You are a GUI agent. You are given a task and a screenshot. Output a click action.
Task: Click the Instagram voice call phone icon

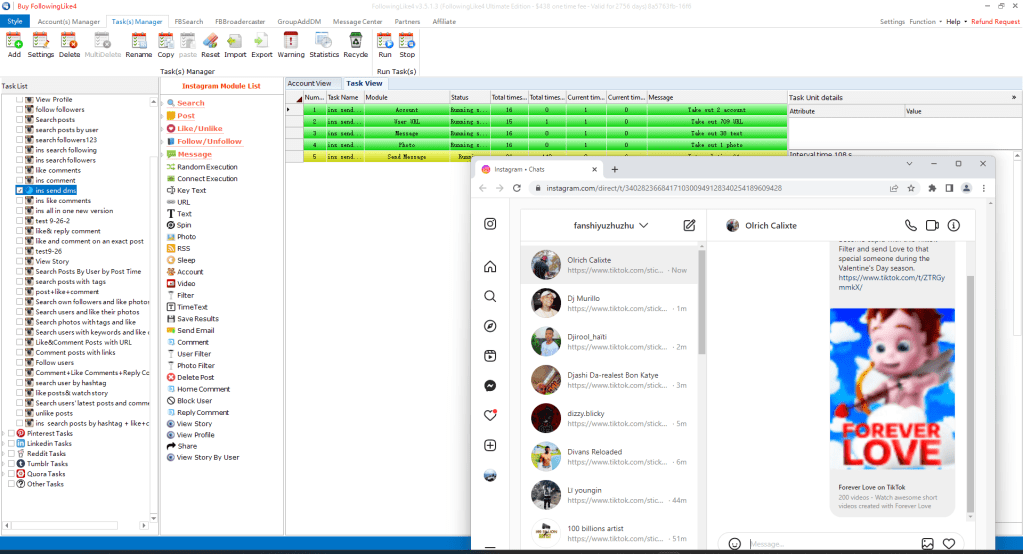[910, 226]
